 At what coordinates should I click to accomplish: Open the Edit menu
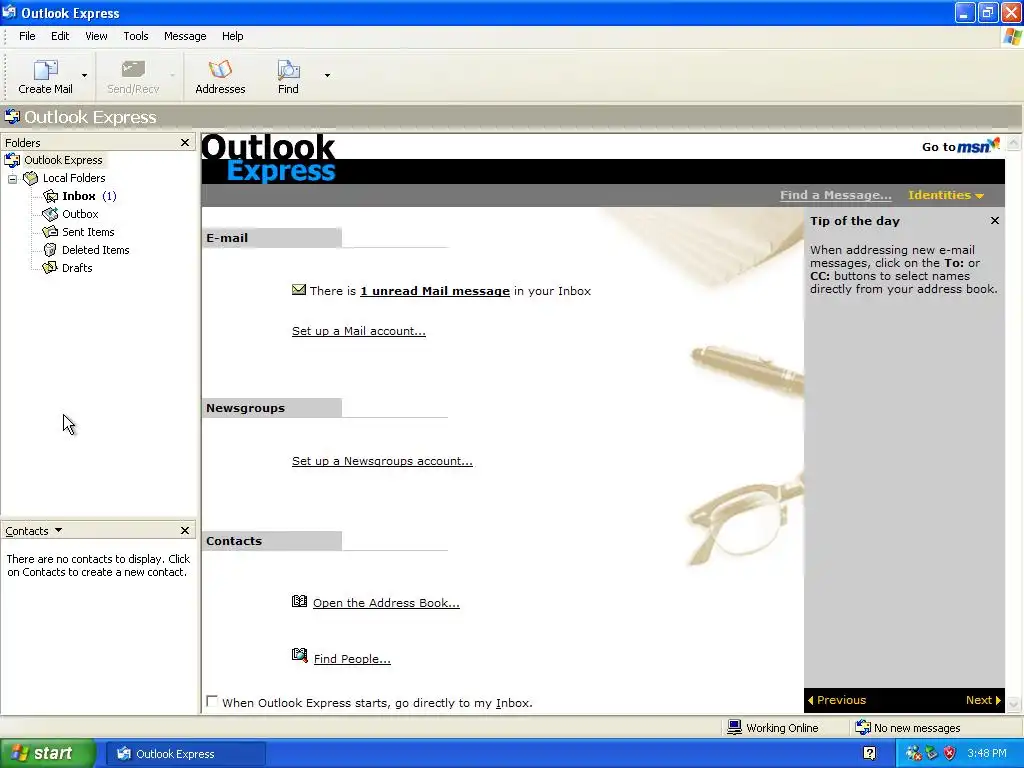(x=60, y=36)
